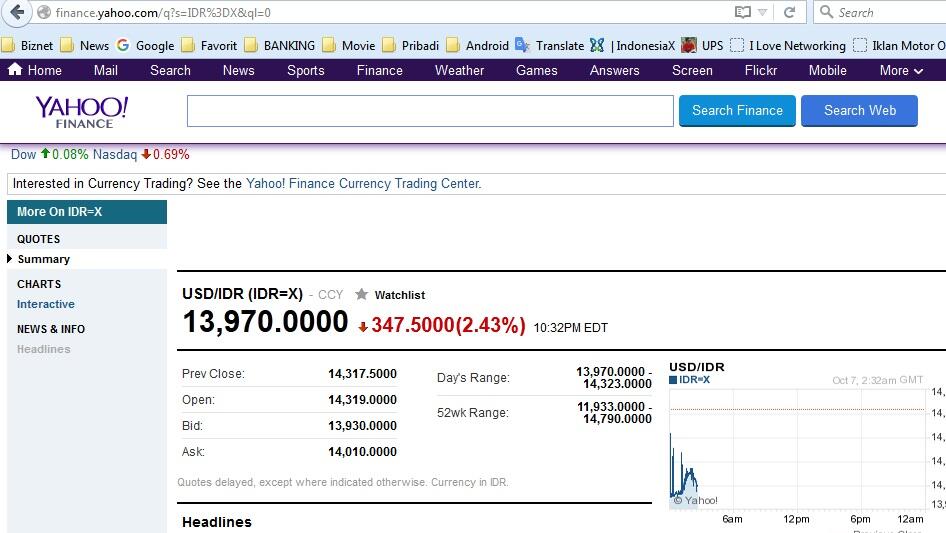Open the Google bookmark

coord(145,45)
